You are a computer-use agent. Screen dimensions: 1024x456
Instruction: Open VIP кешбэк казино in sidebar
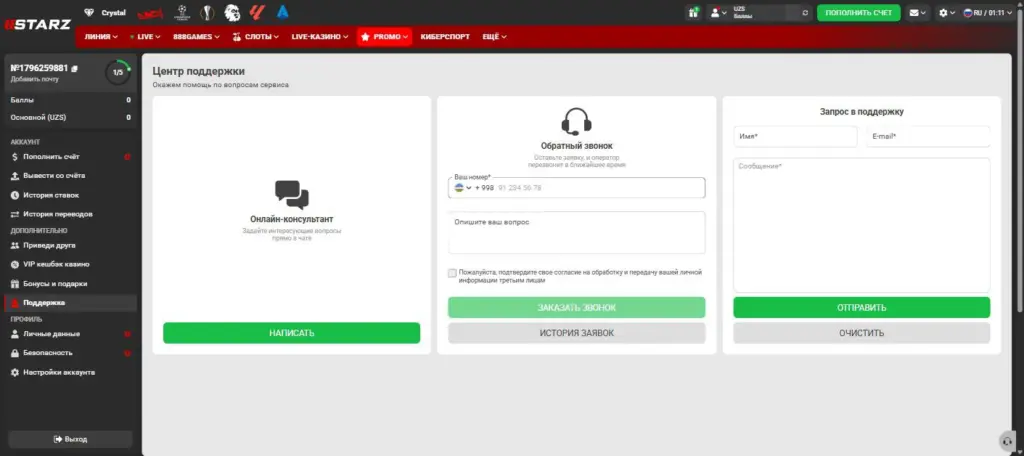[x=70, y=264]
